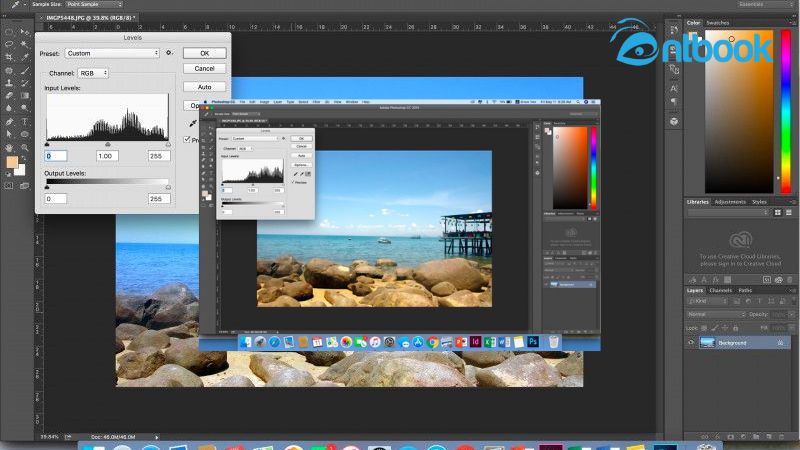
Task: Toggle lock image pixels in Layers panel
Action: [714, 328]
